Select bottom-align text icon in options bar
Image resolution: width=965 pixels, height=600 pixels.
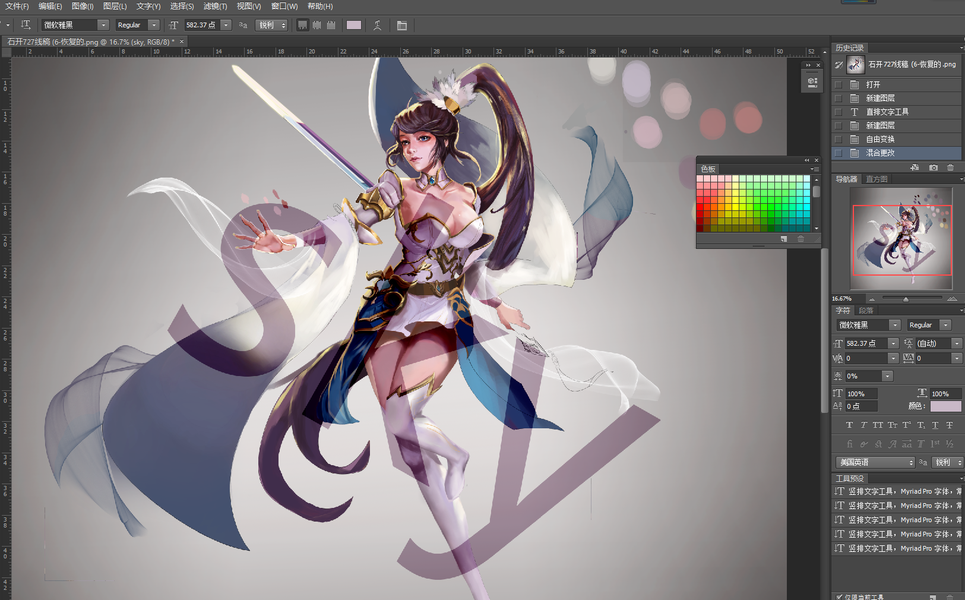pyautogui.click(x=331, y=25)
